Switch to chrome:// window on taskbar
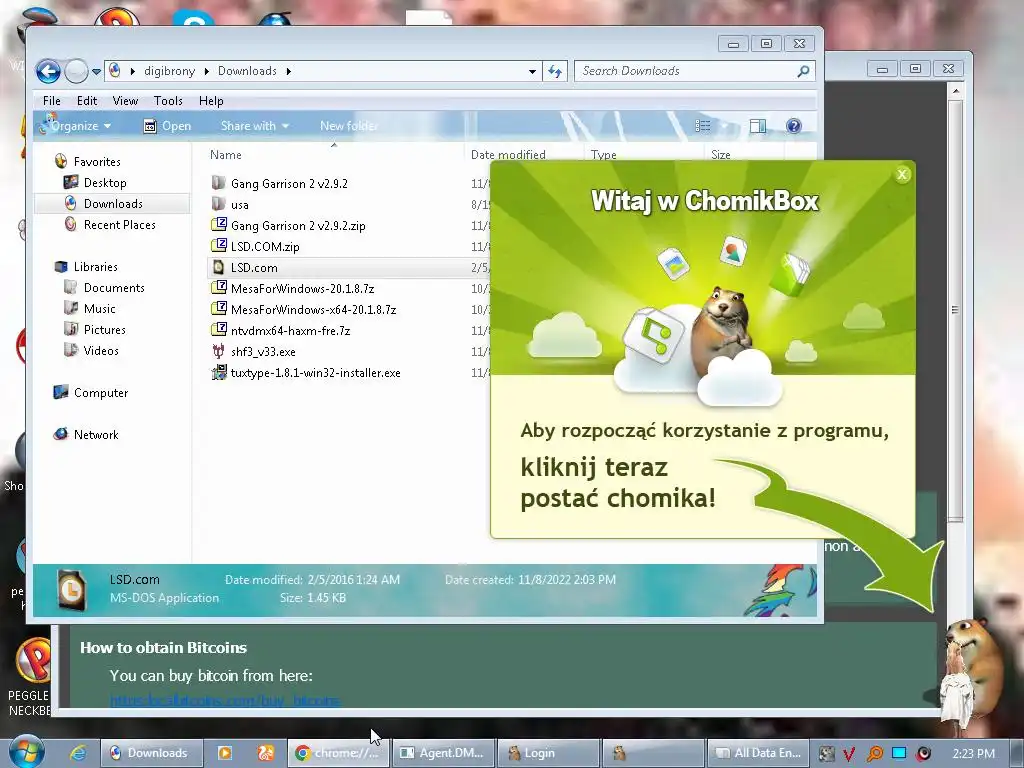 click(x=338, y=753)
